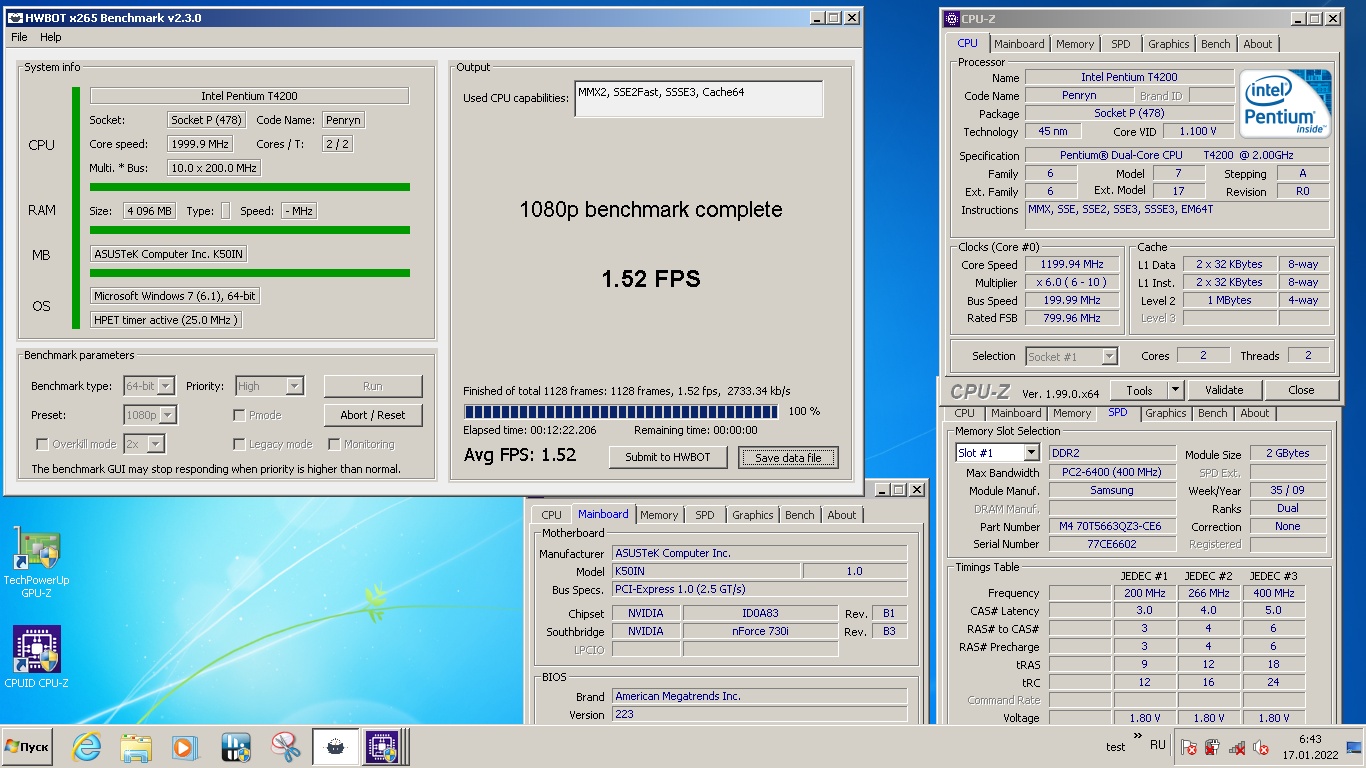Open Windows Explorer folder icon in taskbar
Viewport: 1366px width, 768px height.
(x=136, y=747)
